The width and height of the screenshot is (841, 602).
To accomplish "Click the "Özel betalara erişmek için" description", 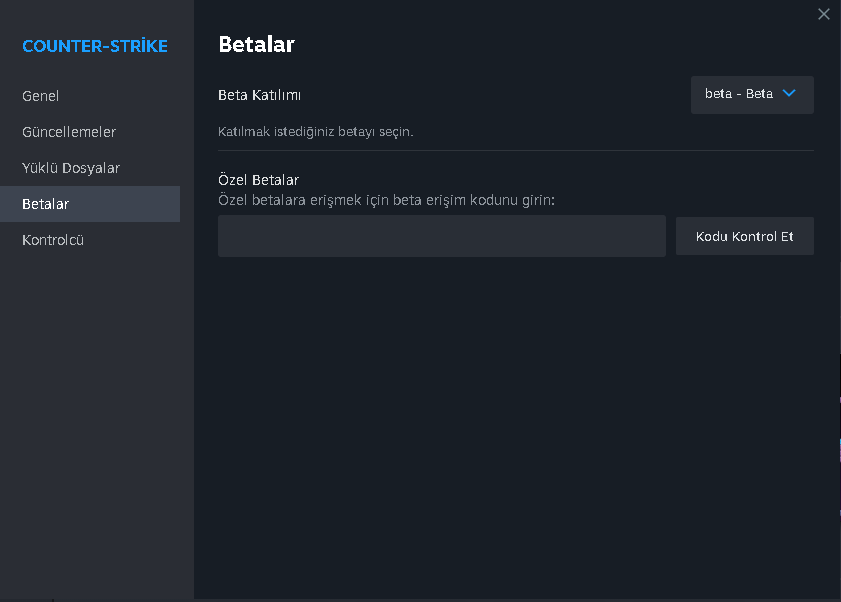I will (x=386, y=200).
